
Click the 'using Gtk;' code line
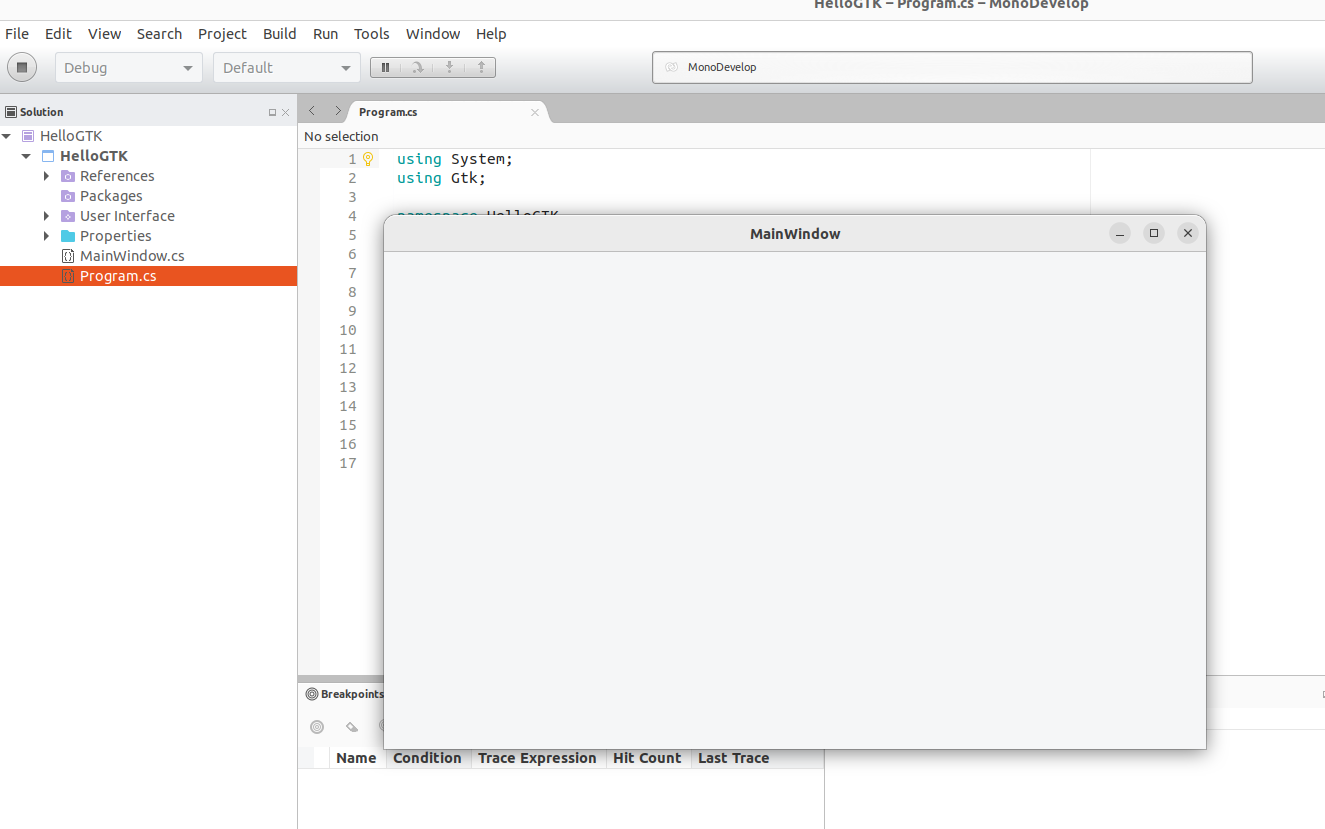(x=441, y=178)
